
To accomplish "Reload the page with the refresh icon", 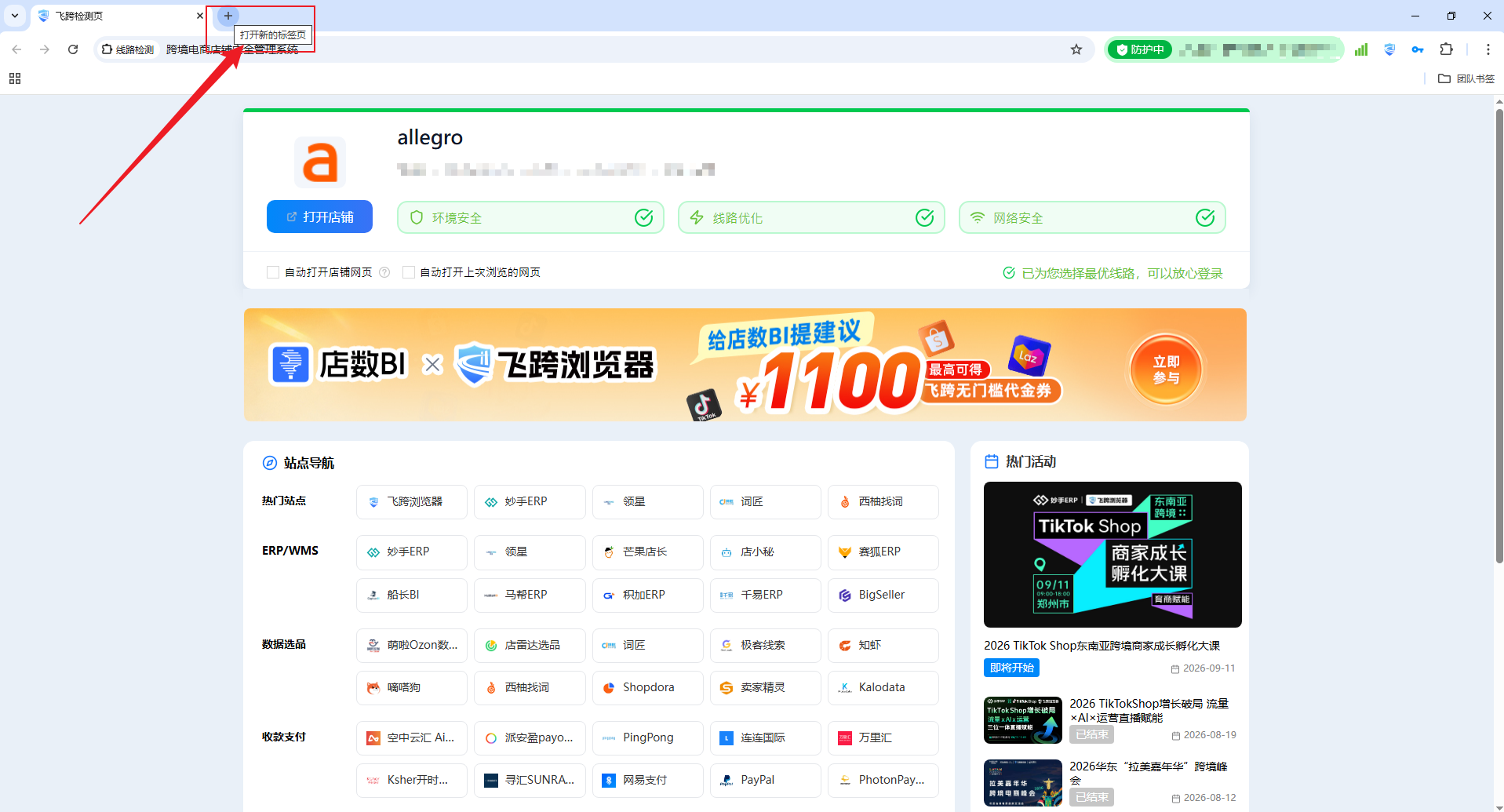I will (x=73, y=49).
